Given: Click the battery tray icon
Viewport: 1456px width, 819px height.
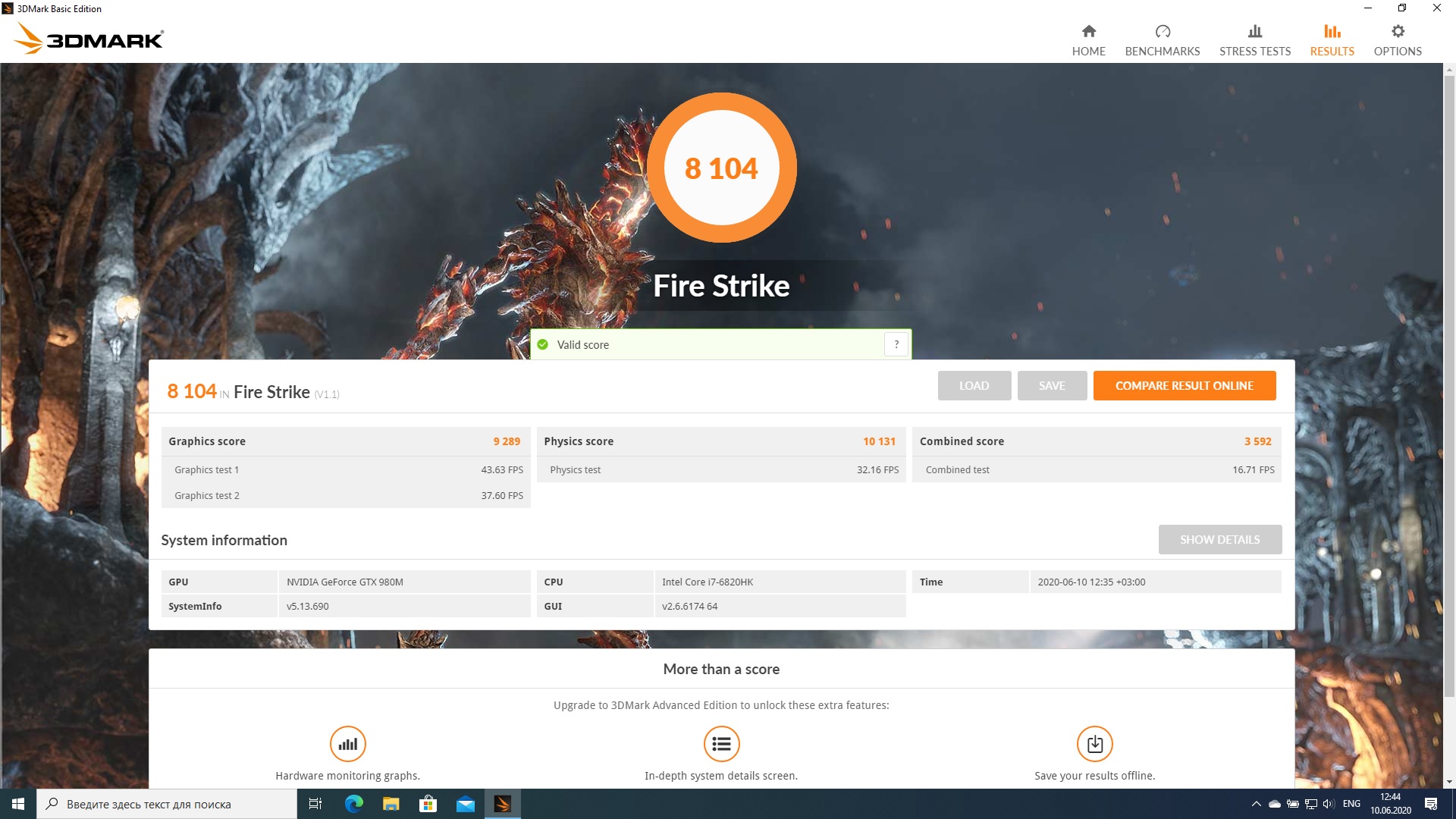Looking at the screenshot, I should [x=1293, y=804].
